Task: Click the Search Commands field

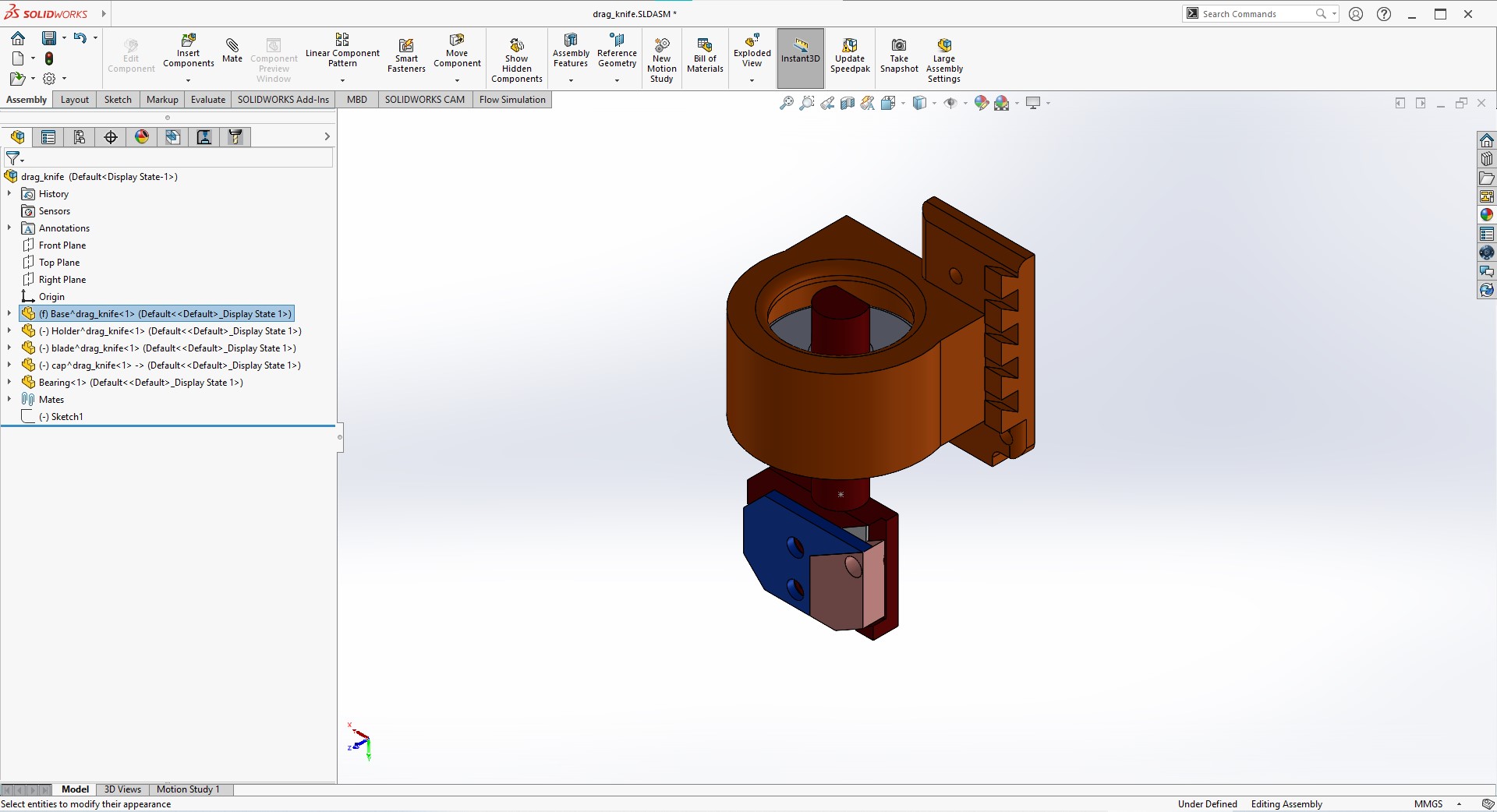Action: coord(1255,14)
